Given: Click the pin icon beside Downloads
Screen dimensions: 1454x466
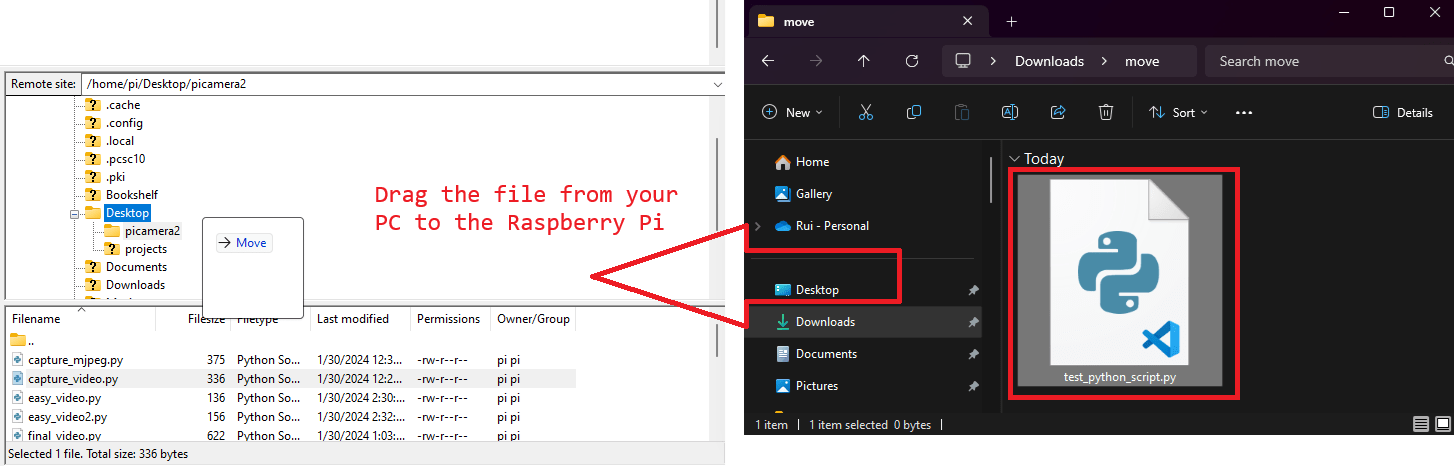Looking at the screenshot, I should tap(973, 322).
